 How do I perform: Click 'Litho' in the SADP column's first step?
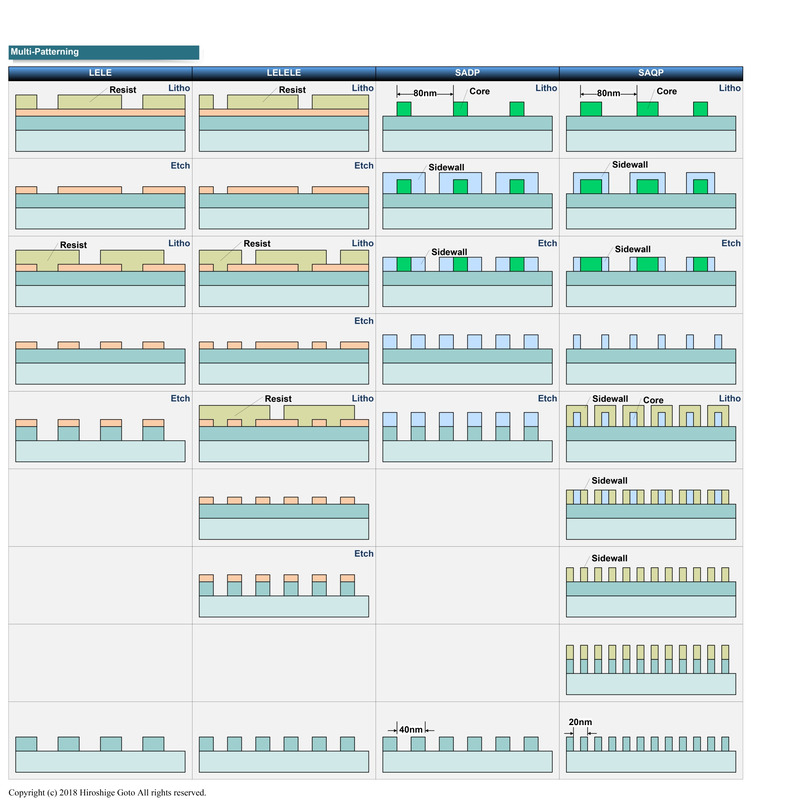(x=546, y=88)
